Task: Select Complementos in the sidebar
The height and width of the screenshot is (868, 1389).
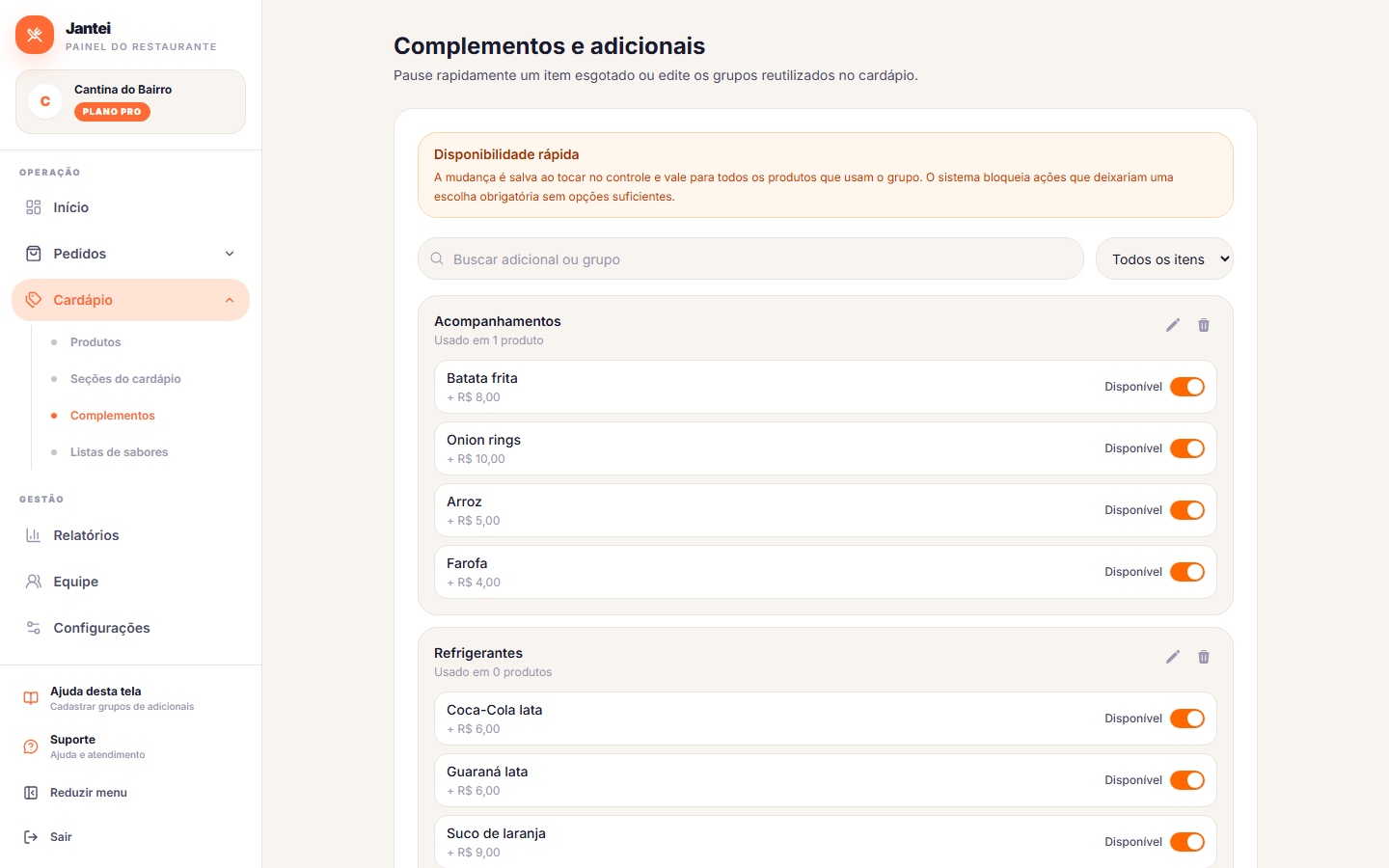Action: (x=113, y=416)
